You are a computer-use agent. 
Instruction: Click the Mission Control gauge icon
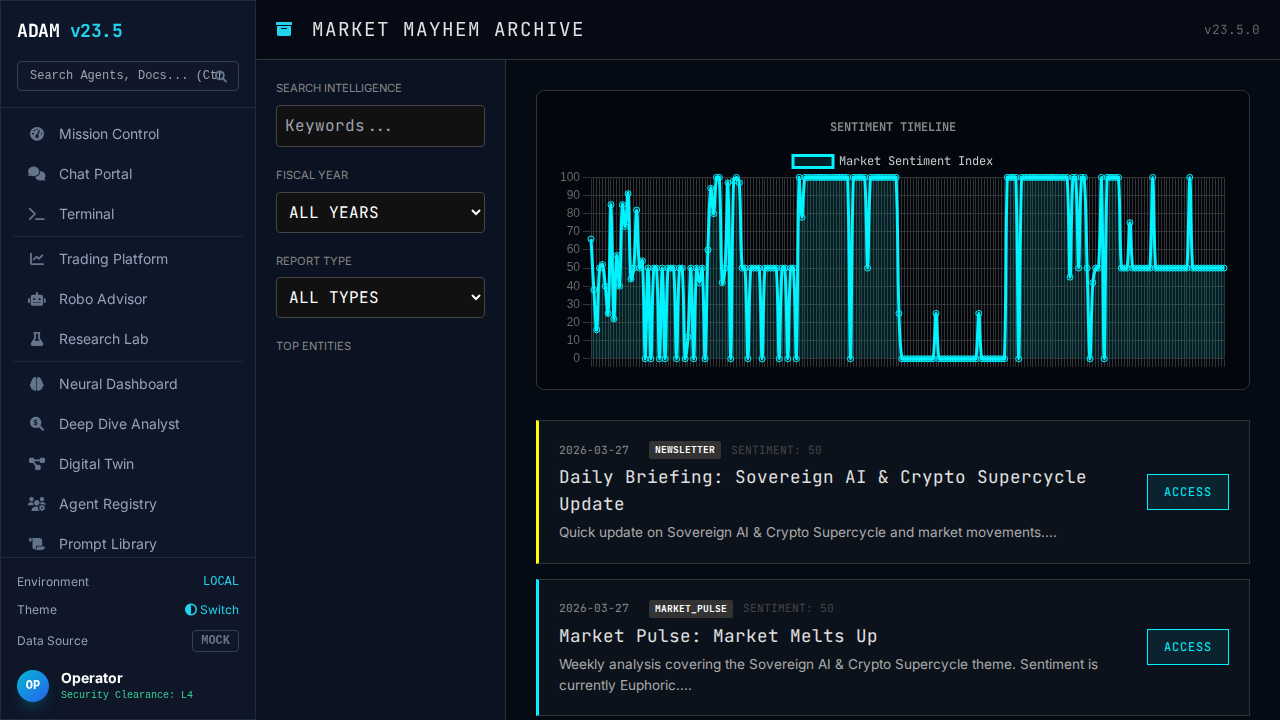(37, 134)
